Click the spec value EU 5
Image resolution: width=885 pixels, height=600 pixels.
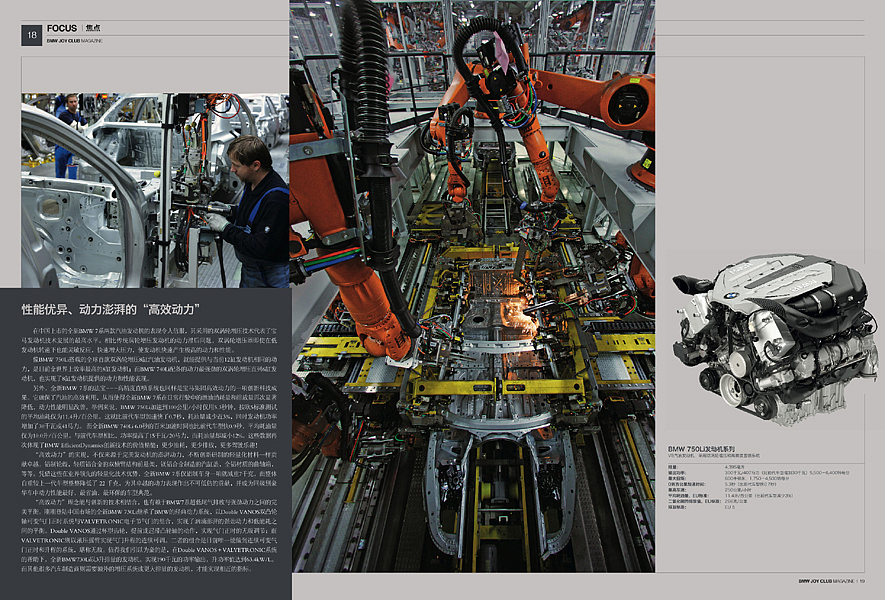tap(730, 507)
